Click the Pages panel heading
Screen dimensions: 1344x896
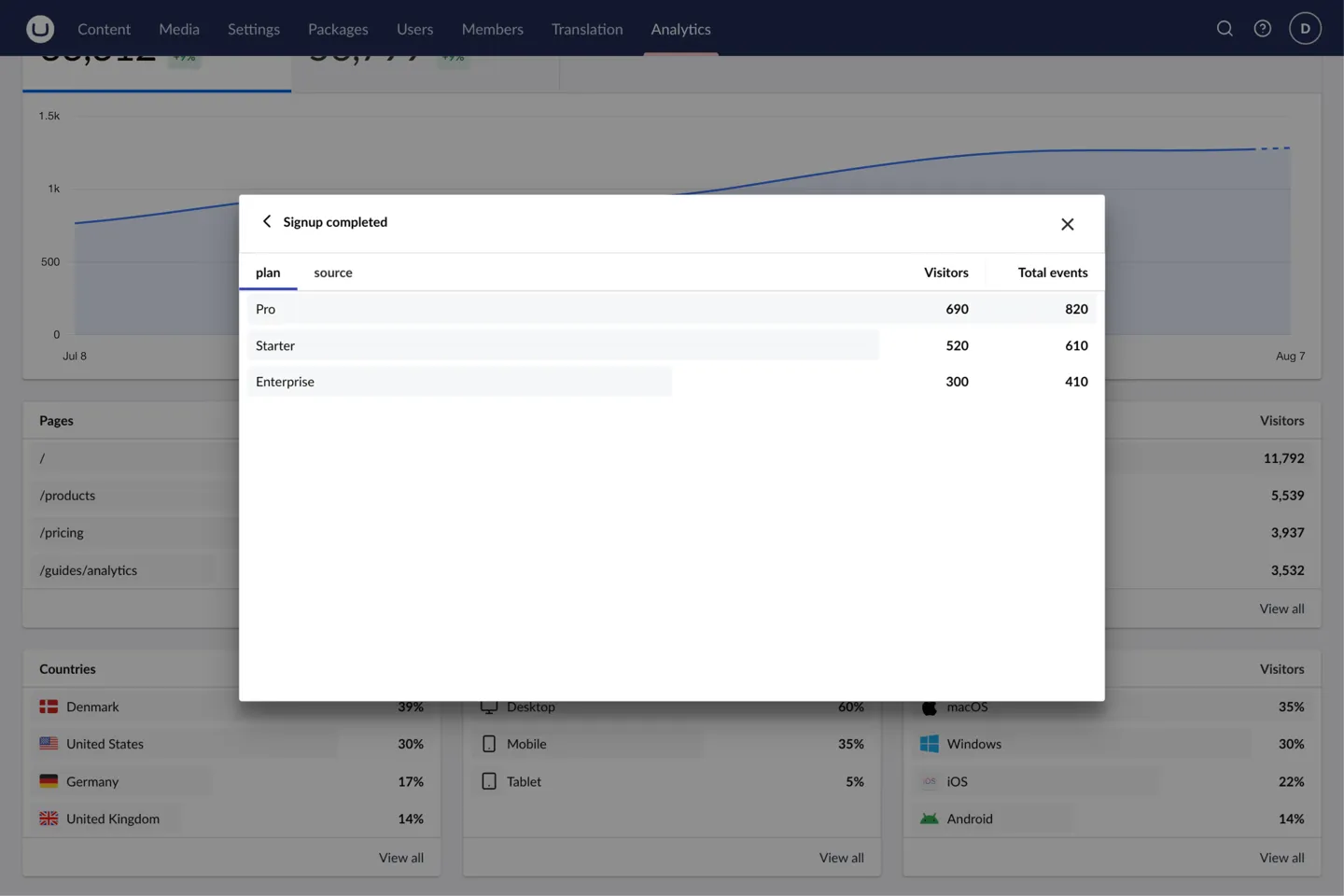click(x=56, y=421)
